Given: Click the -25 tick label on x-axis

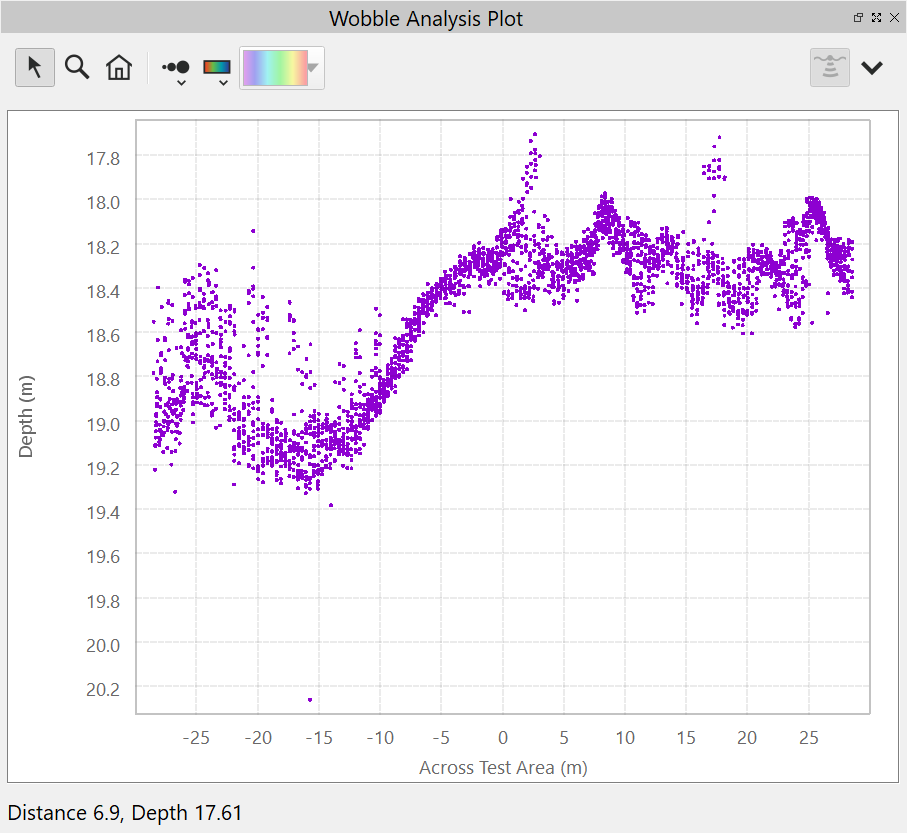Looking at the screenshot, I should [195, 738].
